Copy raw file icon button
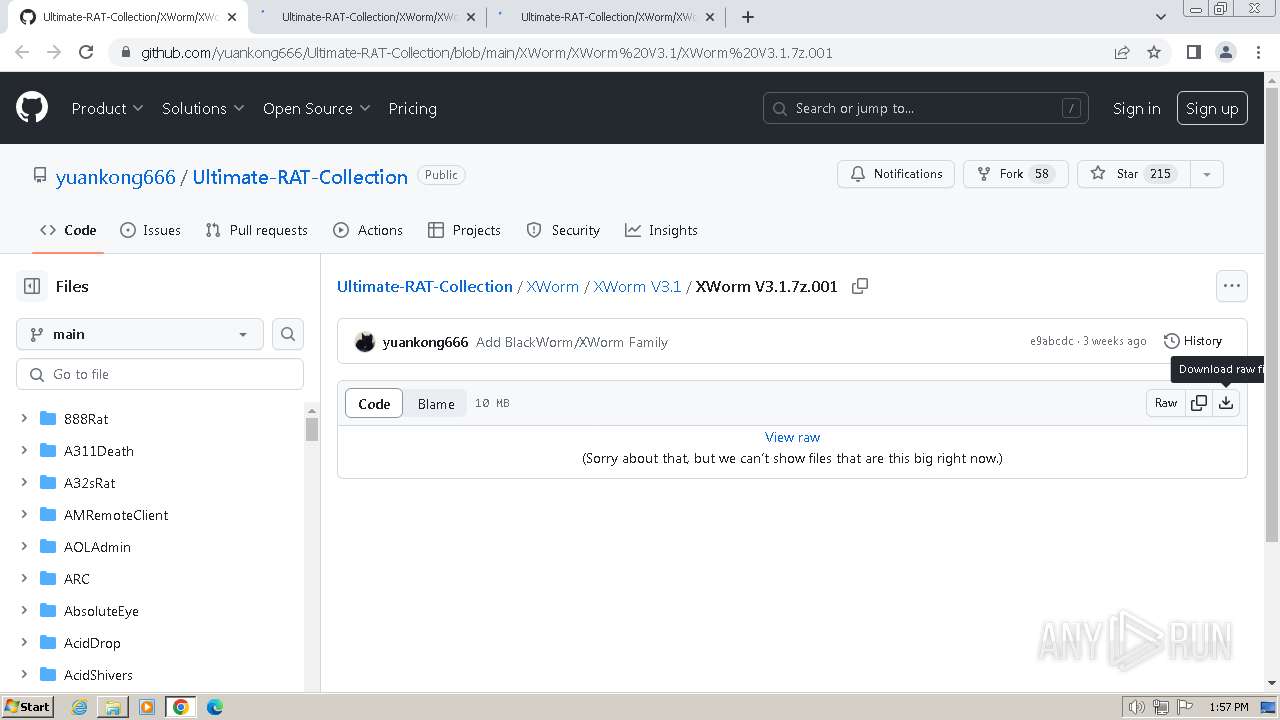The image size is (1280, 720). pyautogui.click(x=1199, y=403)
